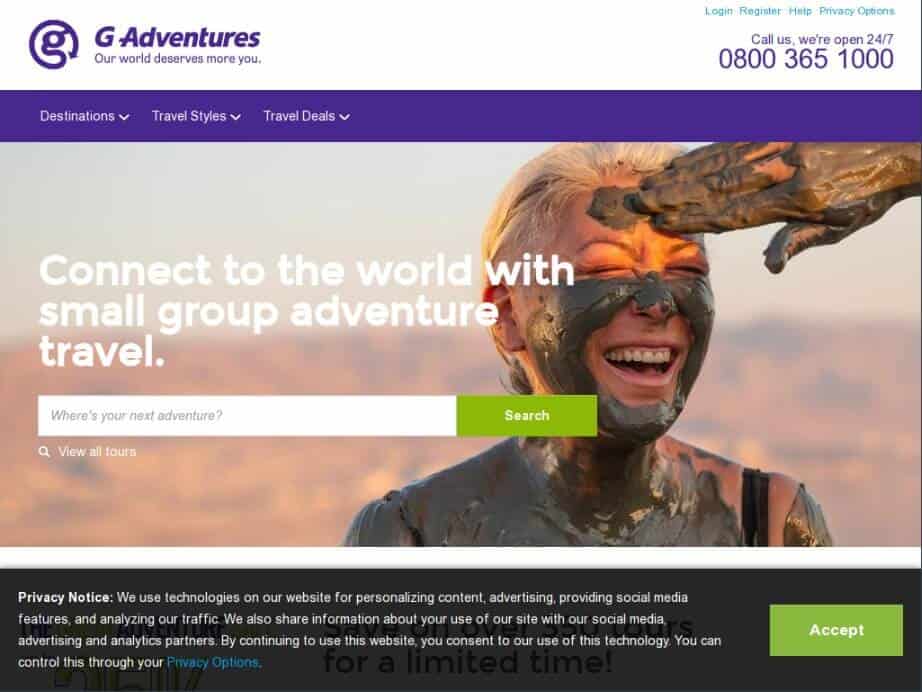Open the Login link
This screenshot has width=922, height=692.
[719, 11]
